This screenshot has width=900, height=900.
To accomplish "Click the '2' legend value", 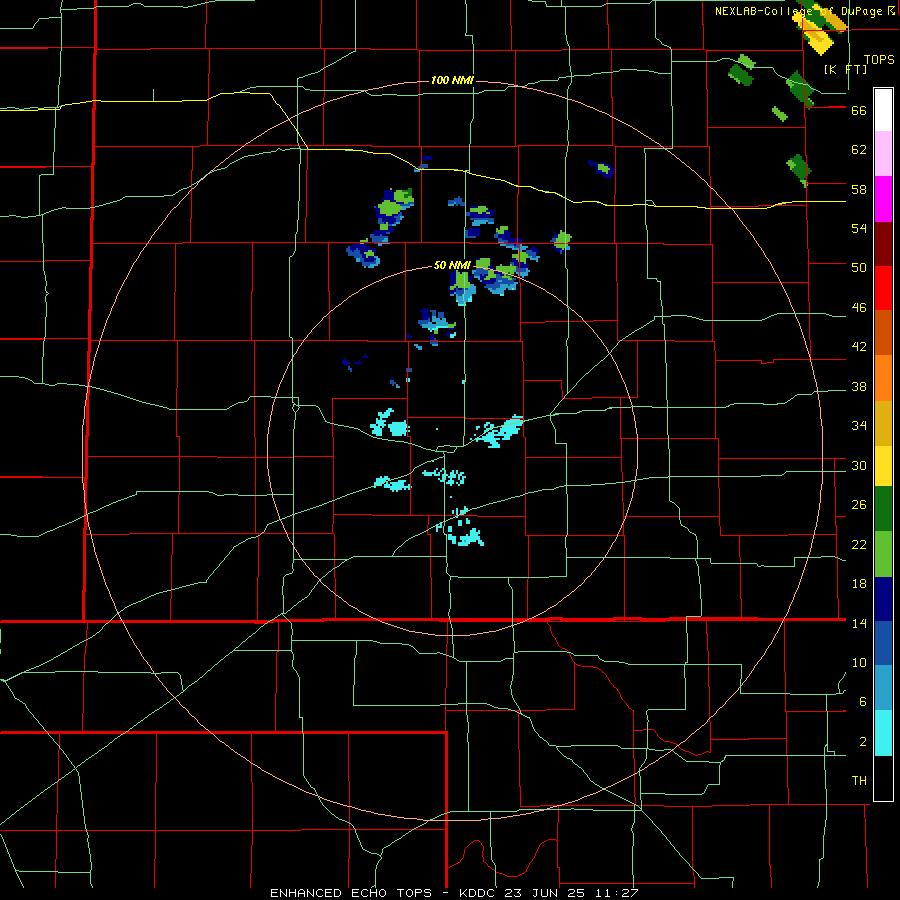I will [x=863, y=742].
